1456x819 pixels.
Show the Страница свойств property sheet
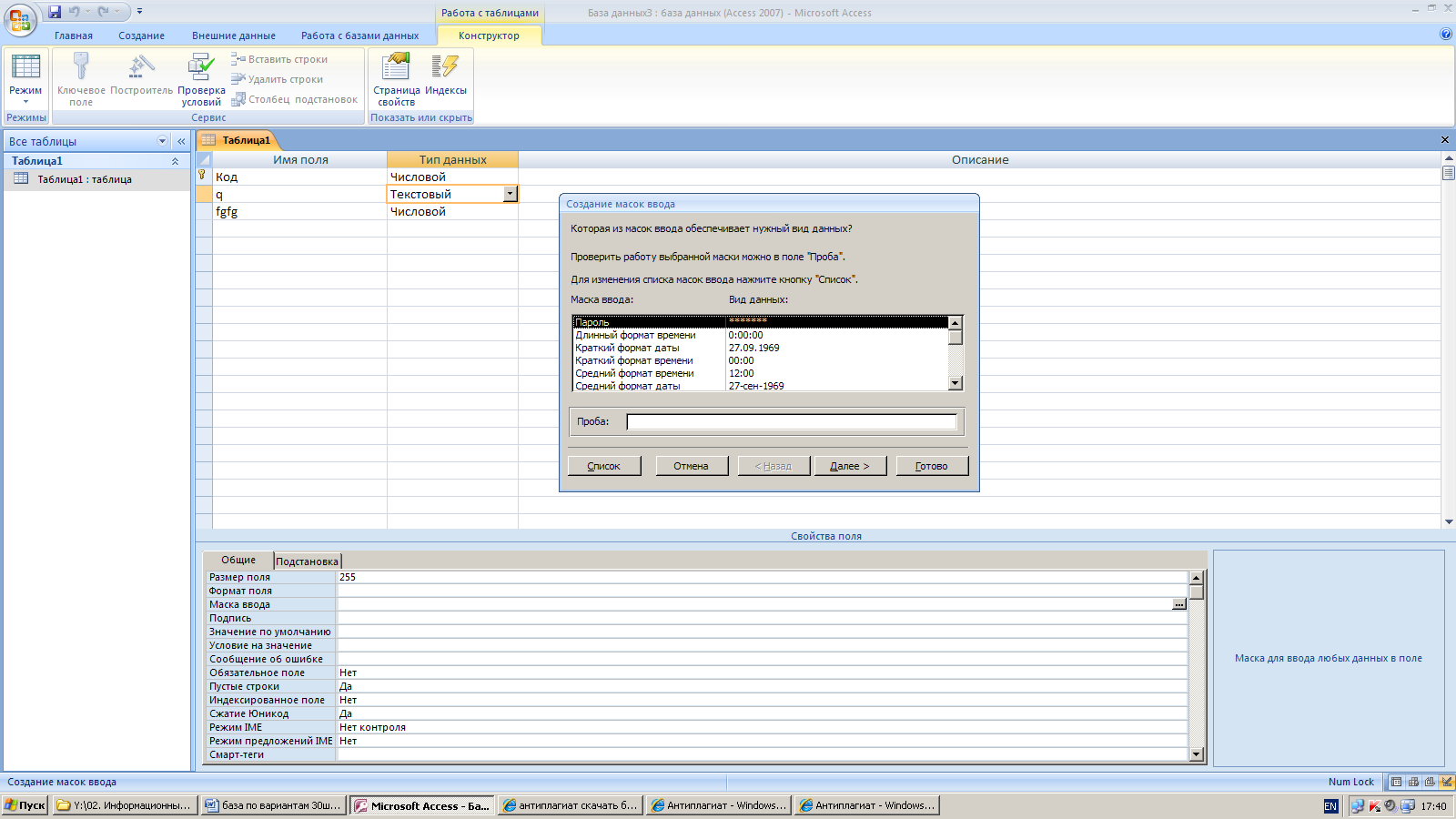coord(397,80)
